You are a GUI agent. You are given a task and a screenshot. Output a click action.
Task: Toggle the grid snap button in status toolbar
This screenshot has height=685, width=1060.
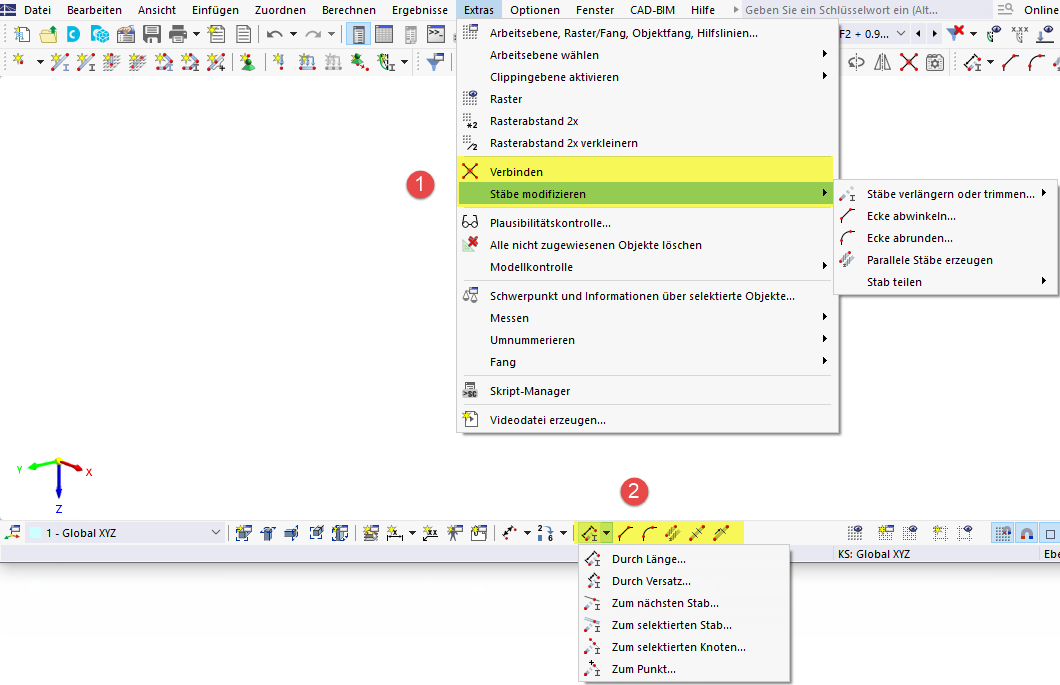(1003, 534)
